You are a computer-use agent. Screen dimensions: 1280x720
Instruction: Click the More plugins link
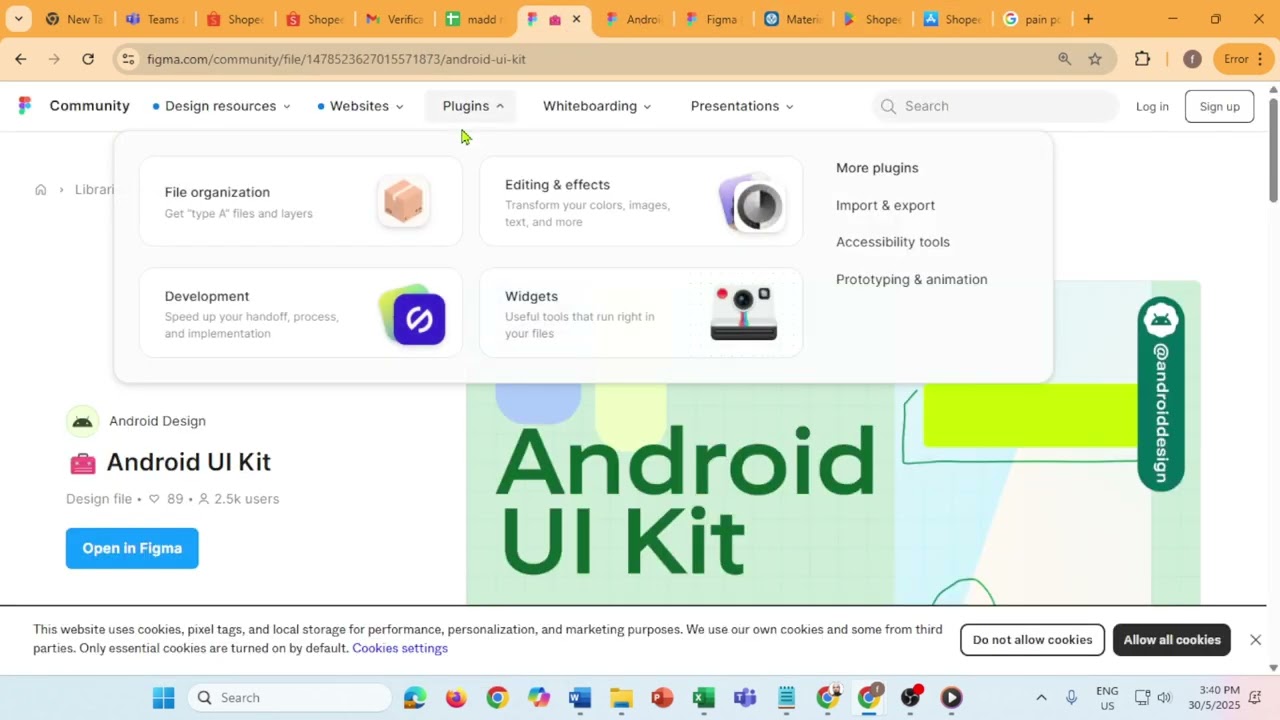[x=877, y=168]
